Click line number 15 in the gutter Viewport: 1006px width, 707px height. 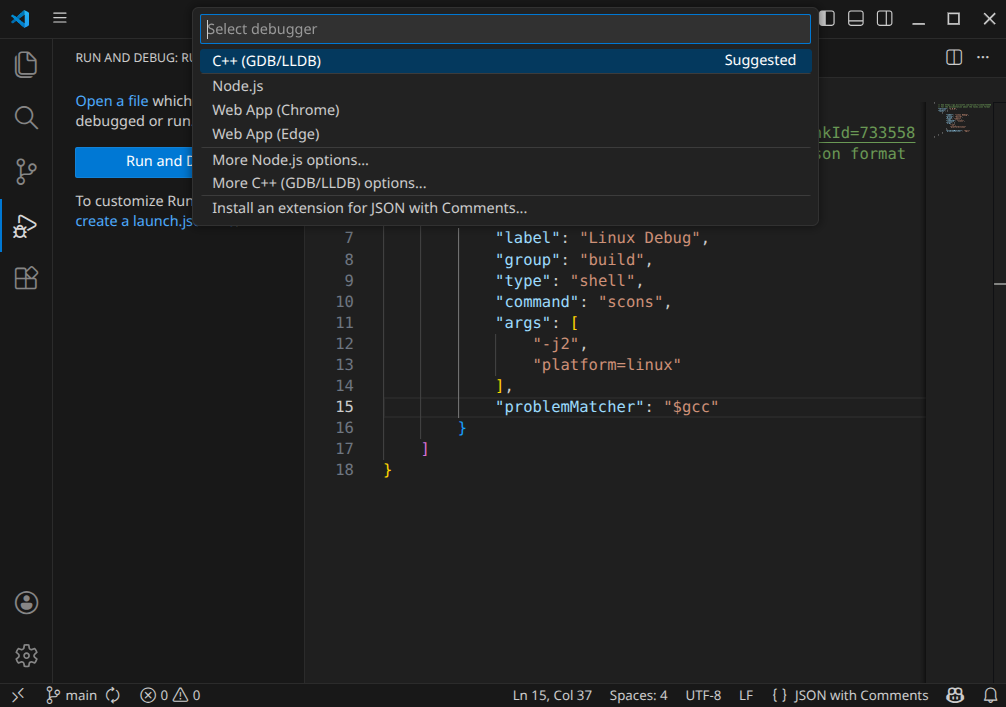coord(345,407)
